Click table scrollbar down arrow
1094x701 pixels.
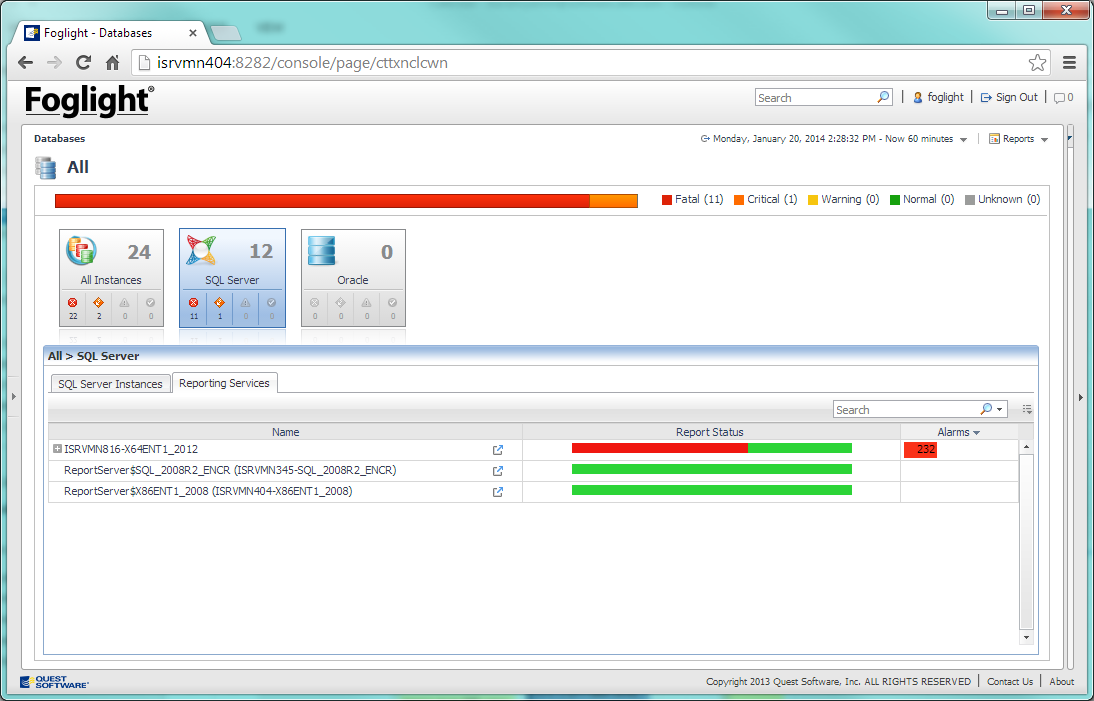click(1026, 637)
